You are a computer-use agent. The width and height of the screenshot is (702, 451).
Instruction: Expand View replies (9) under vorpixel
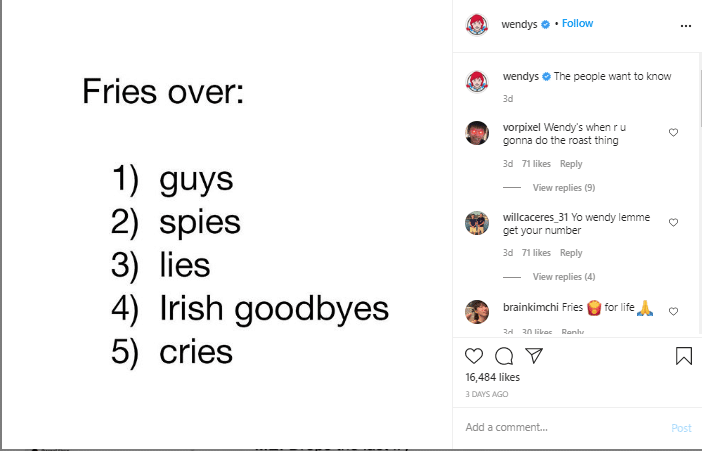(x=563, y=188)
